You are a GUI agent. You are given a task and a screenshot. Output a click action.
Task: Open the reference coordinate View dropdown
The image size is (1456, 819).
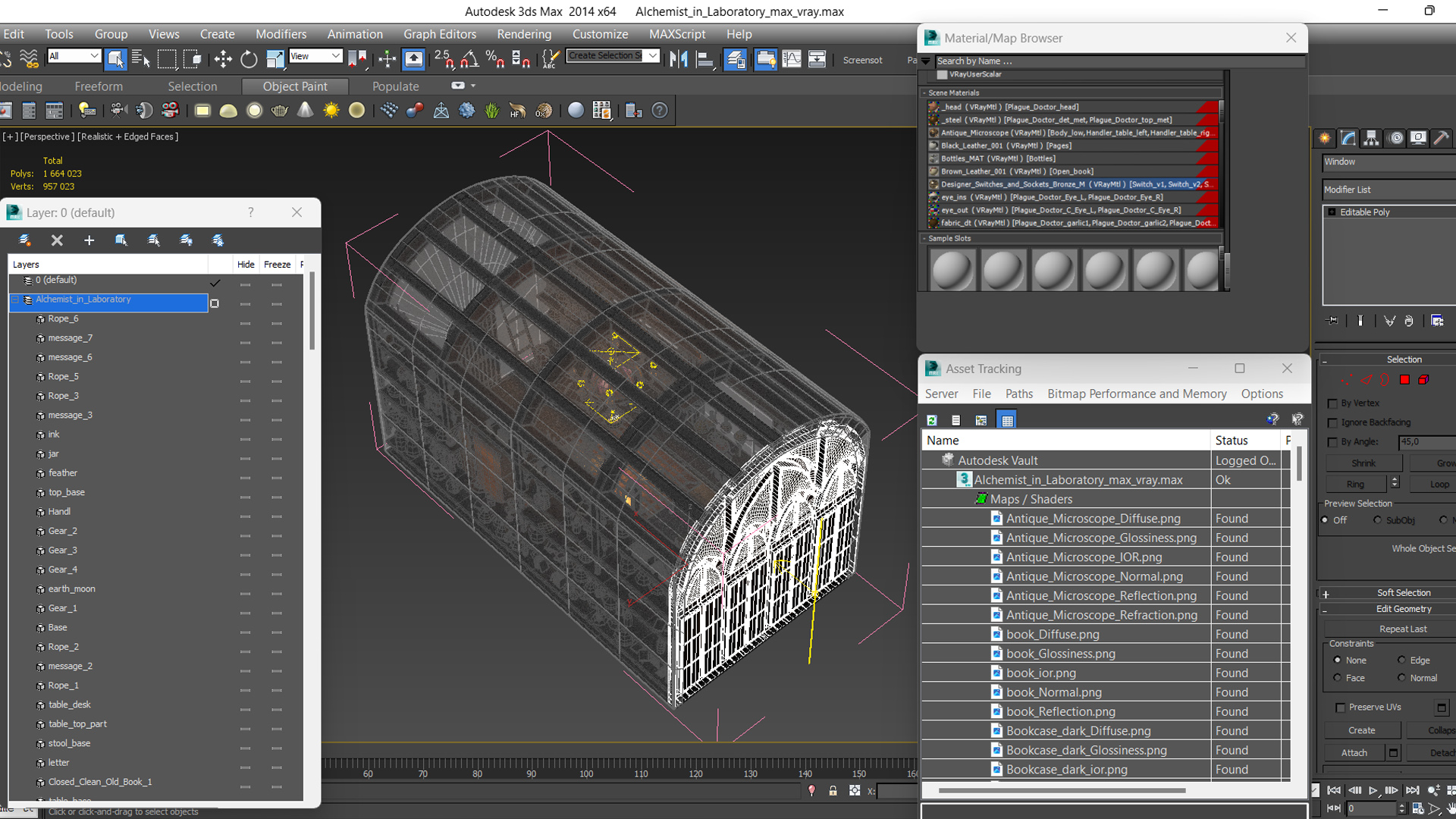point(315,56)
